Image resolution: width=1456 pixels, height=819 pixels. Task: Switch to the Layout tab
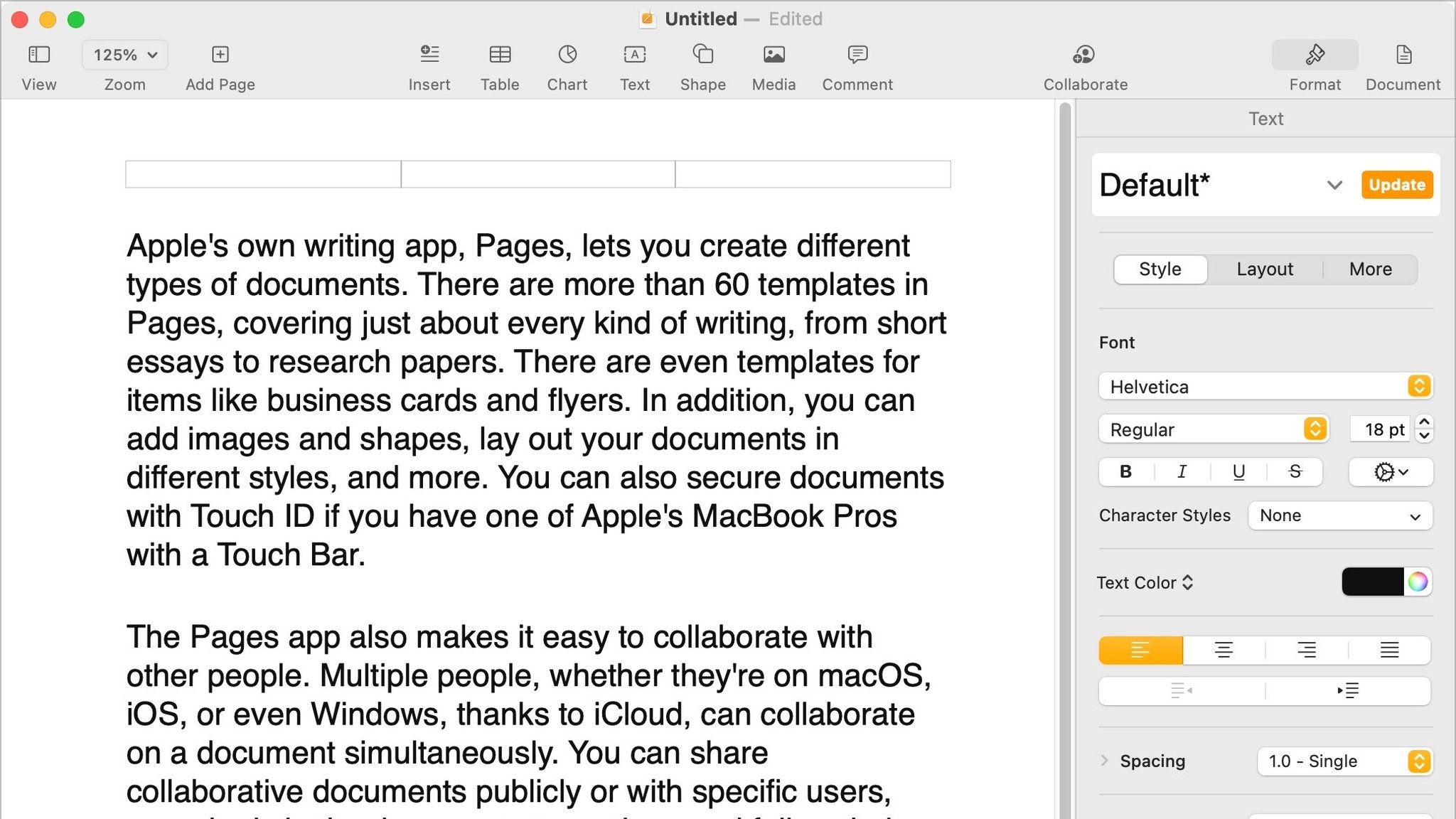(1264, 268)
